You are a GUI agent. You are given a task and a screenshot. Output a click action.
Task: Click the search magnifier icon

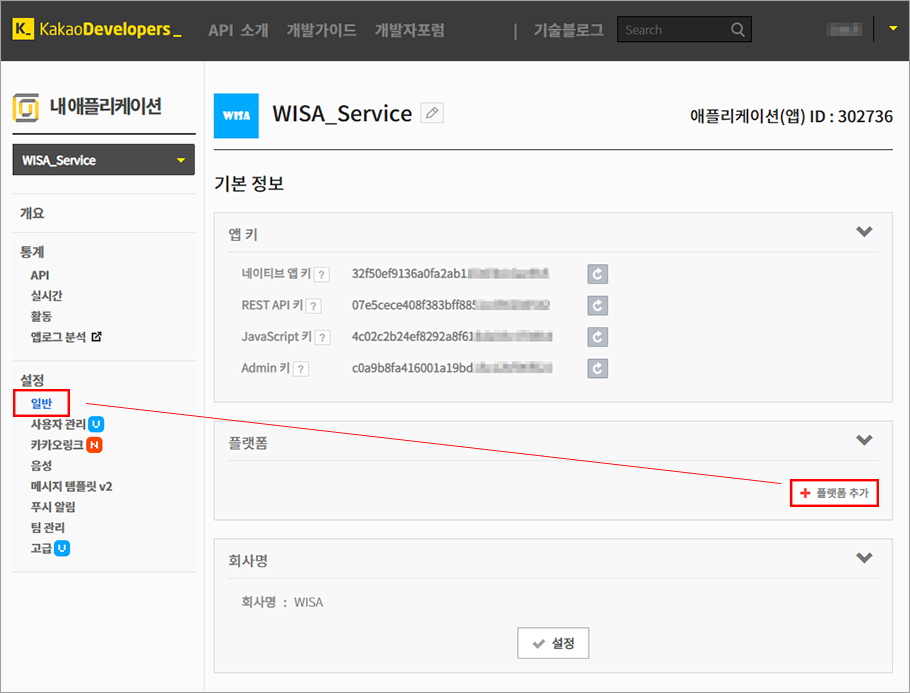pos(737,30)
